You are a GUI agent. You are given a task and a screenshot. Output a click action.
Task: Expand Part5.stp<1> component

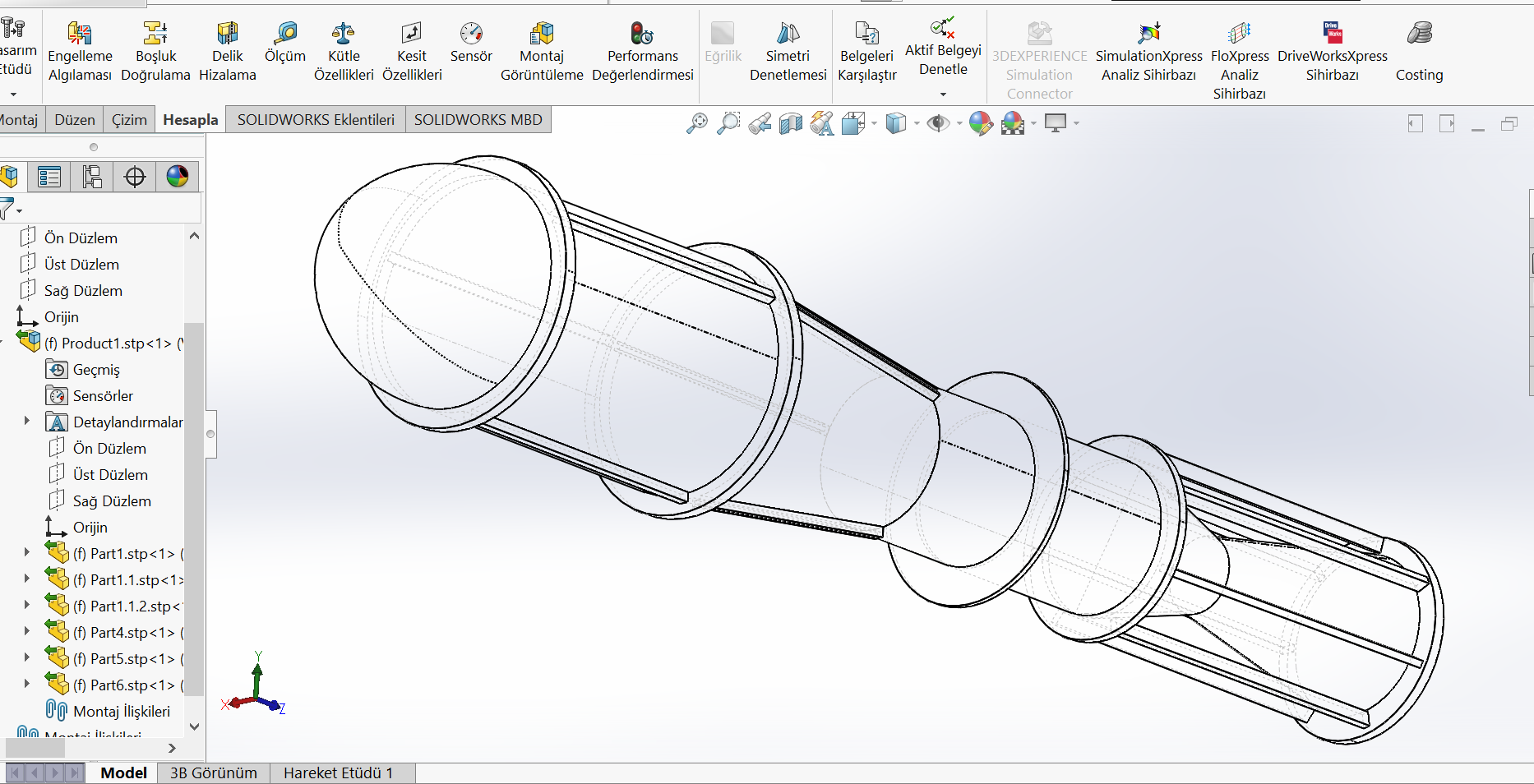[27, 657]
